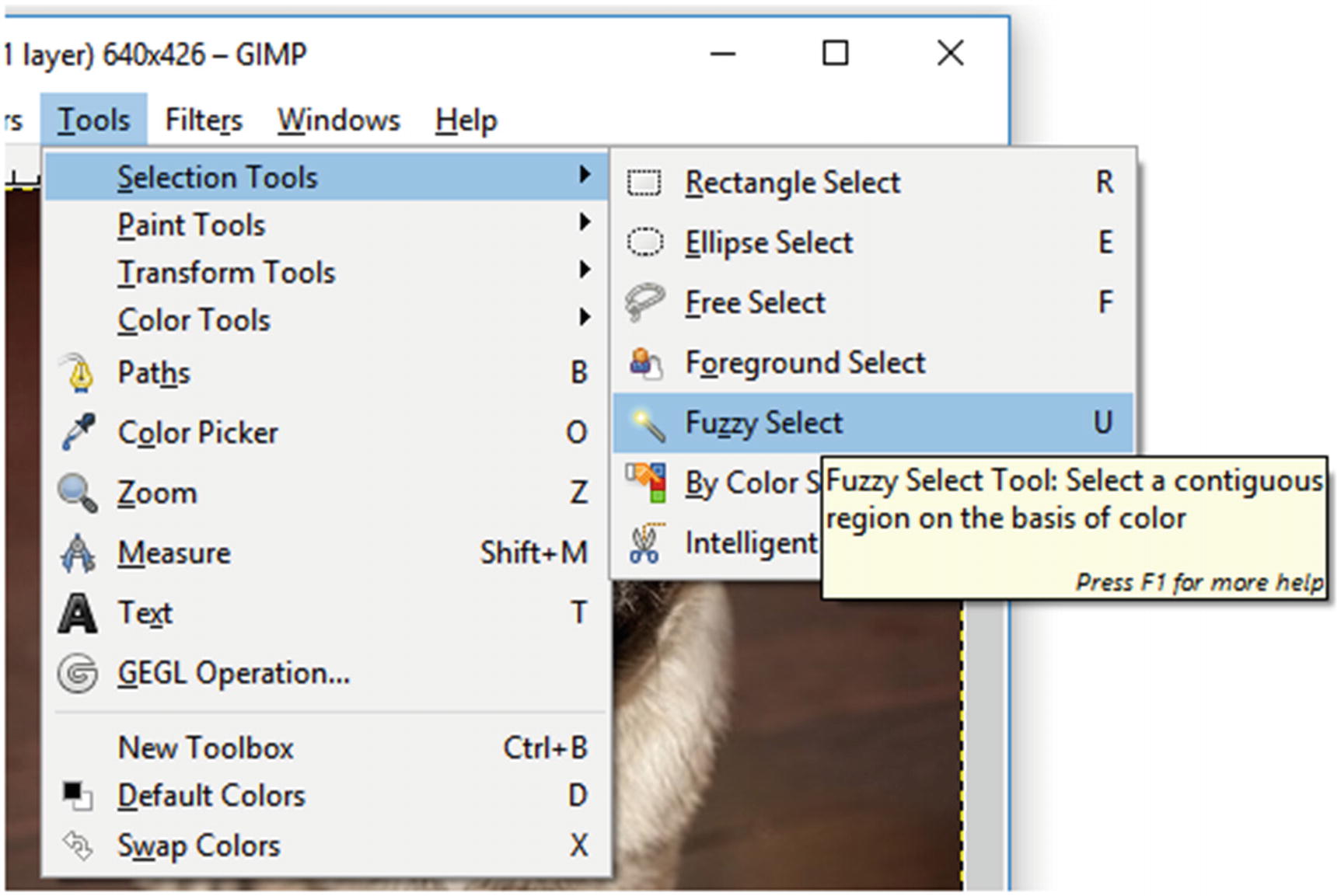Select Intelligent Scissors submenu entry
Image resolution: width=1341 pixels, height=896 pixels.
(x=718, y=543)
